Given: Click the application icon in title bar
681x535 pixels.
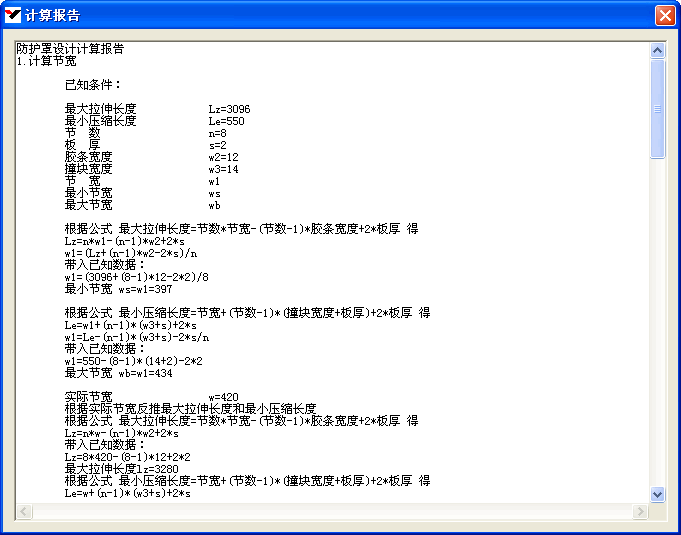Looking at the screenshot, I should pos(13,15).
